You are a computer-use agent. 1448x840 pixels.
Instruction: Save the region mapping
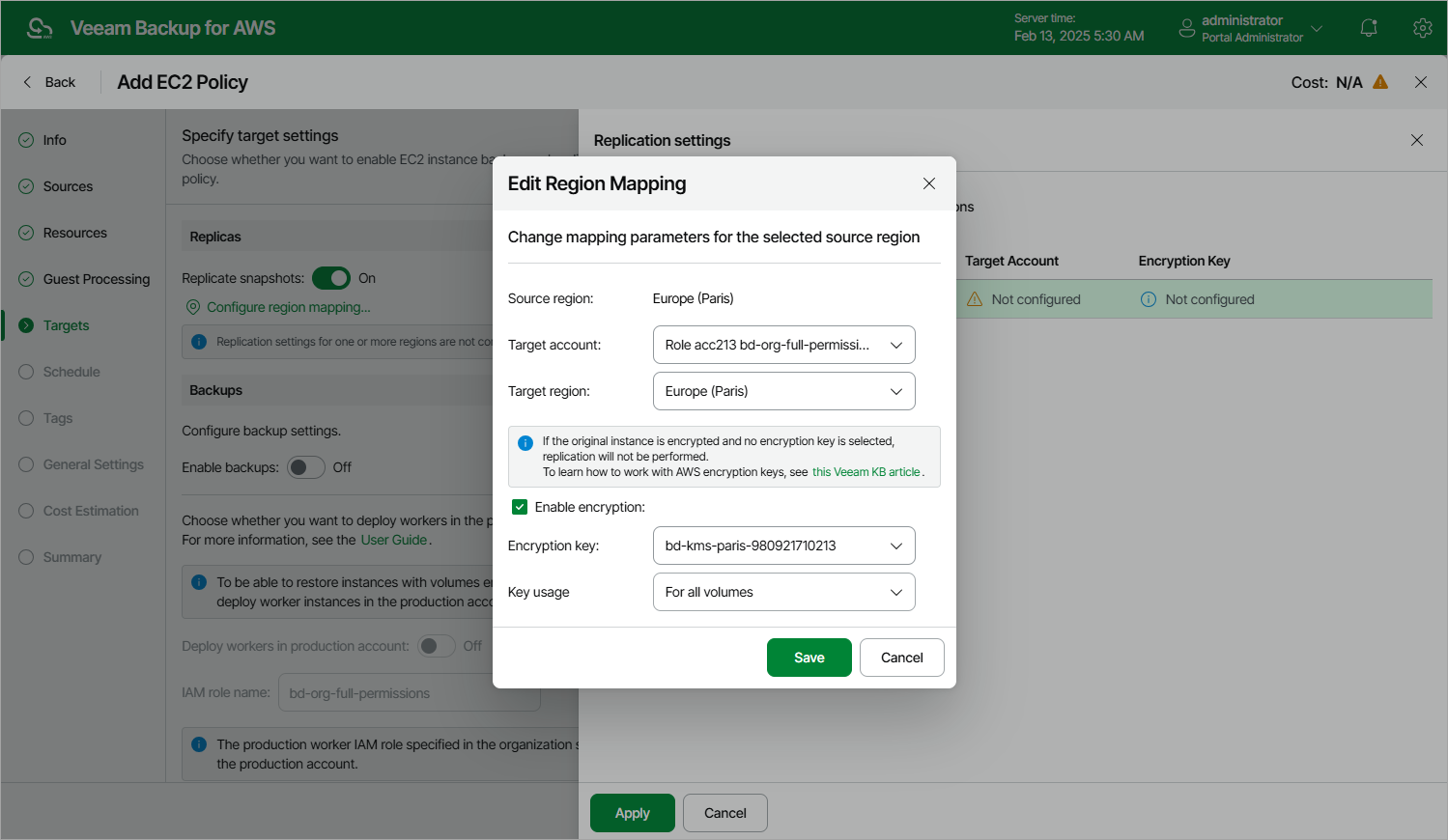[809, 658]
